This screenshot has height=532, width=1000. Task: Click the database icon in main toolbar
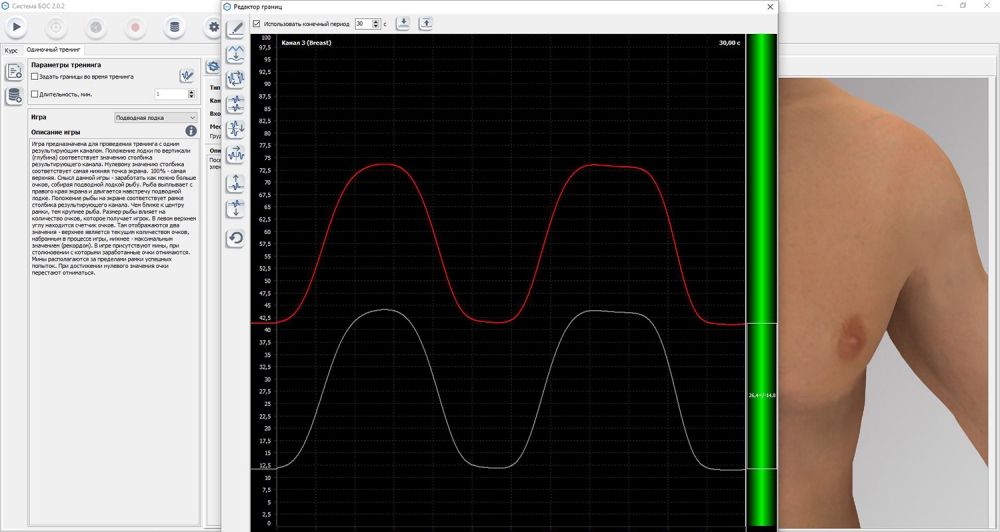click(x=174, y=27)
